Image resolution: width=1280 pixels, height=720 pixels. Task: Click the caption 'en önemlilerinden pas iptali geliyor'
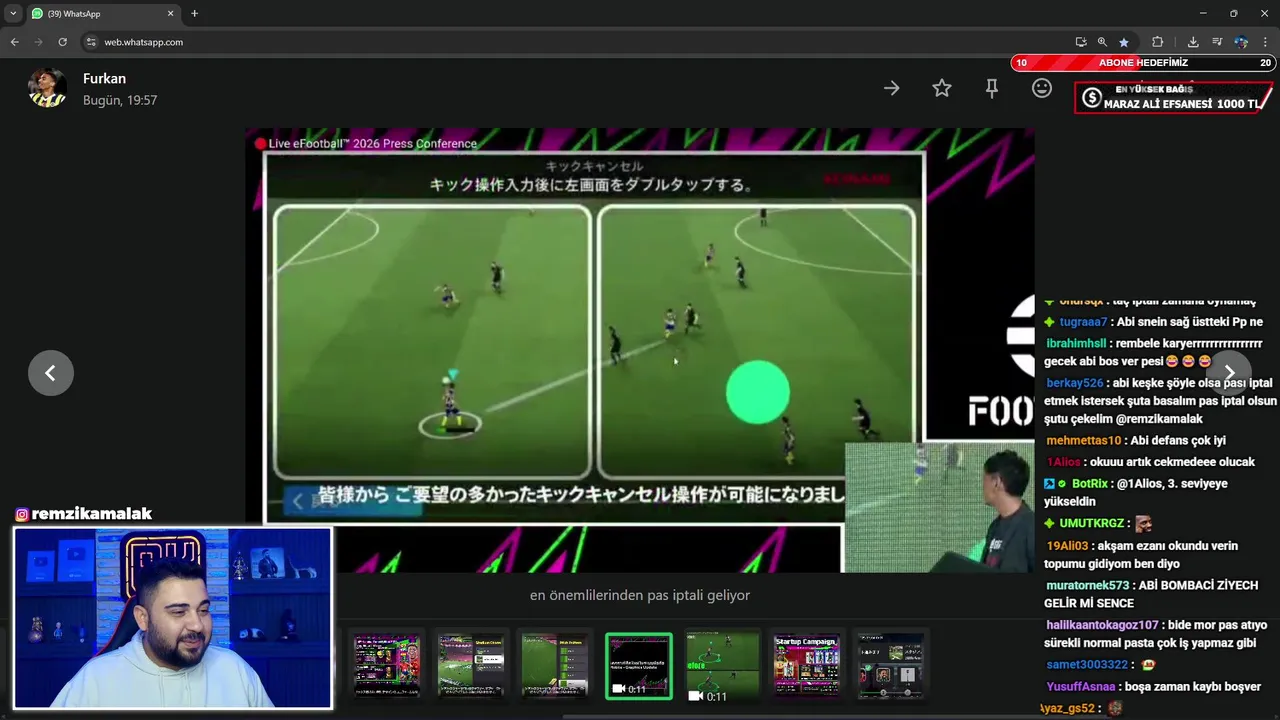(640, 595)
